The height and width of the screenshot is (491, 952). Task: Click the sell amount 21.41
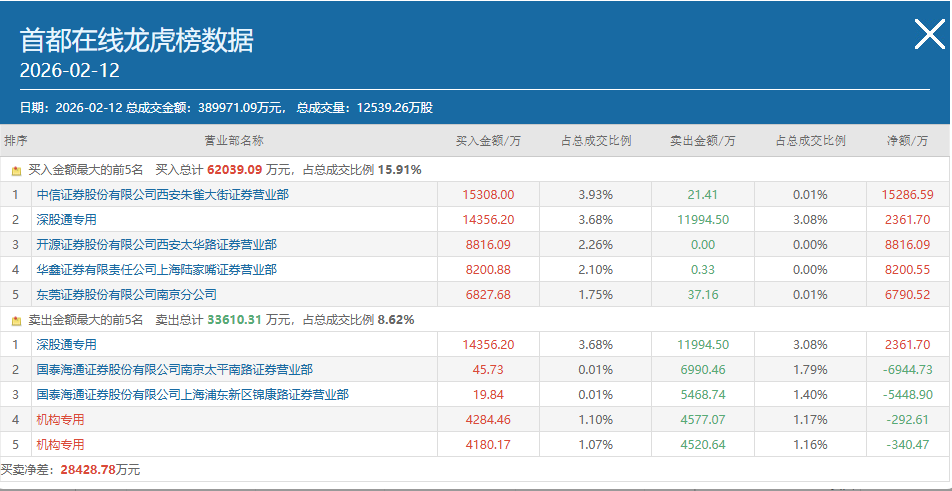[703, 195]
